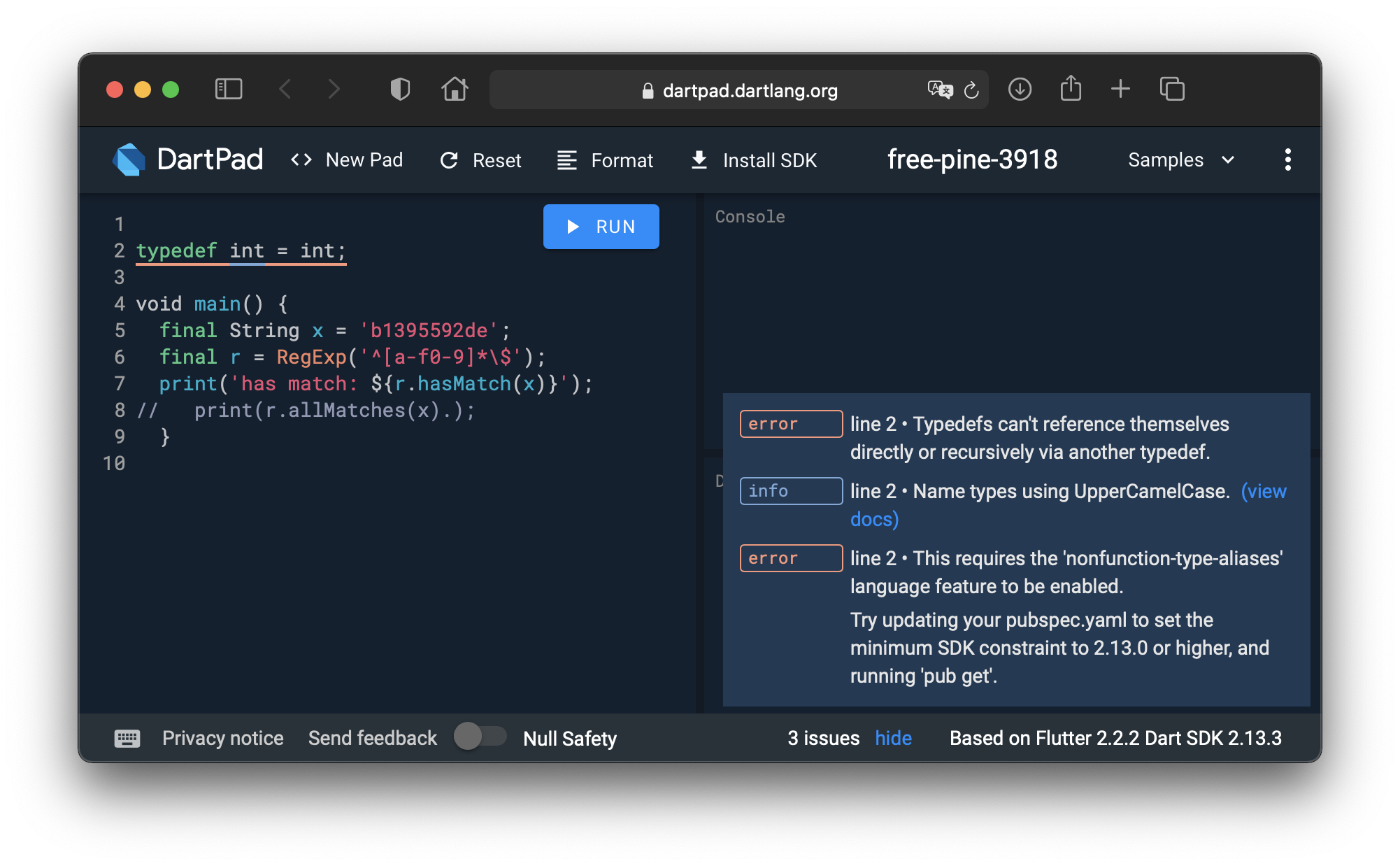Screen dimensions: 1400x866
Task: Create a New Pad
Action: (347, 160)
